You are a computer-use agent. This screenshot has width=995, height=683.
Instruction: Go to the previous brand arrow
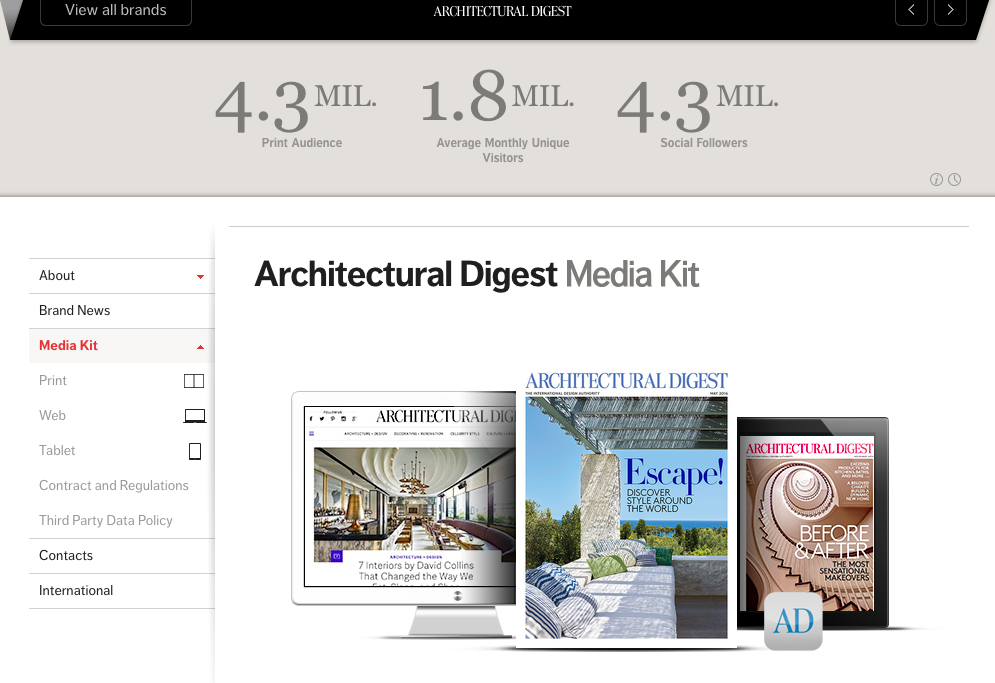911,10
